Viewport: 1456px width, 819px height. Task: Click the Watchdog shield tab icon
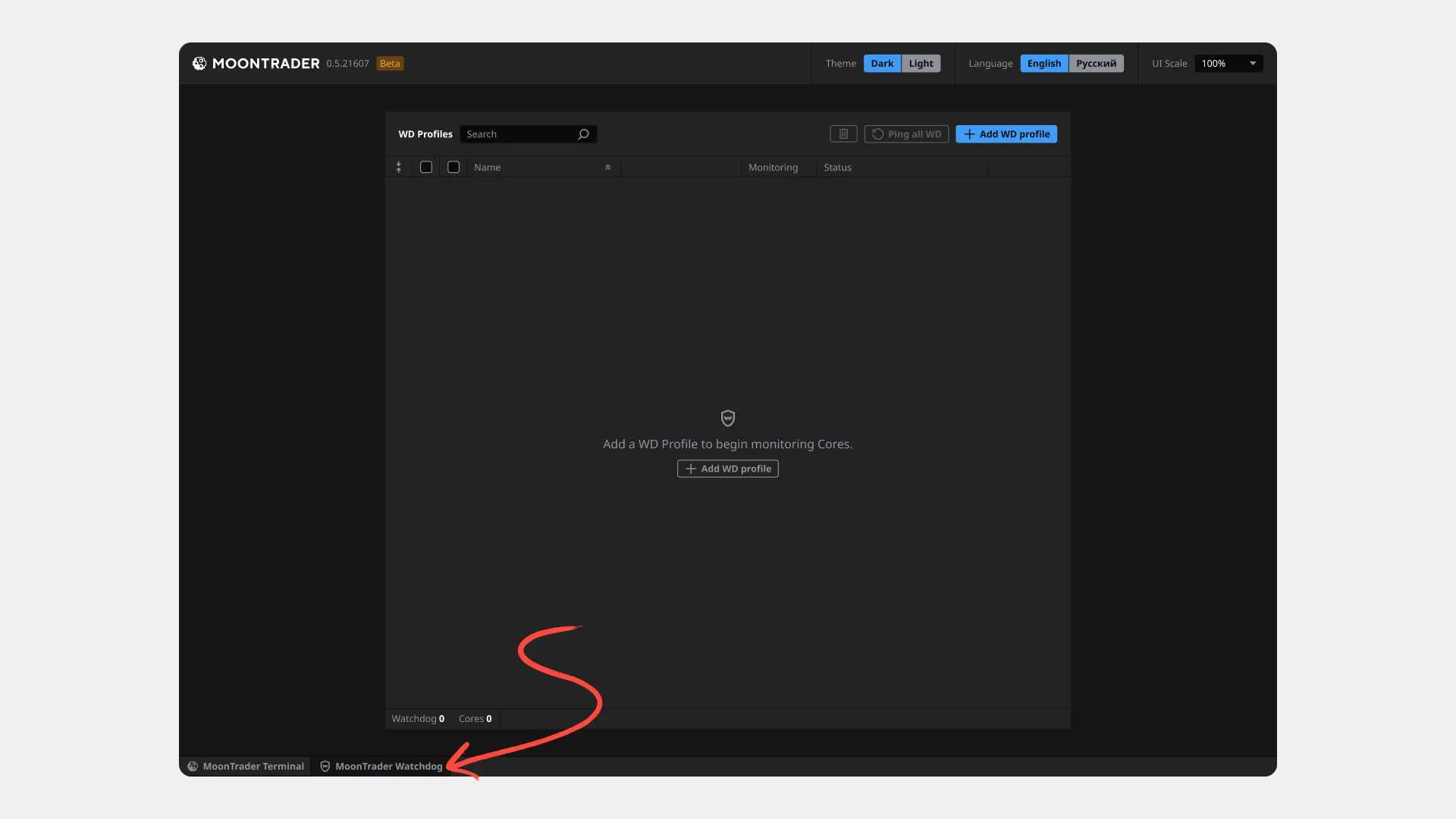325,767
